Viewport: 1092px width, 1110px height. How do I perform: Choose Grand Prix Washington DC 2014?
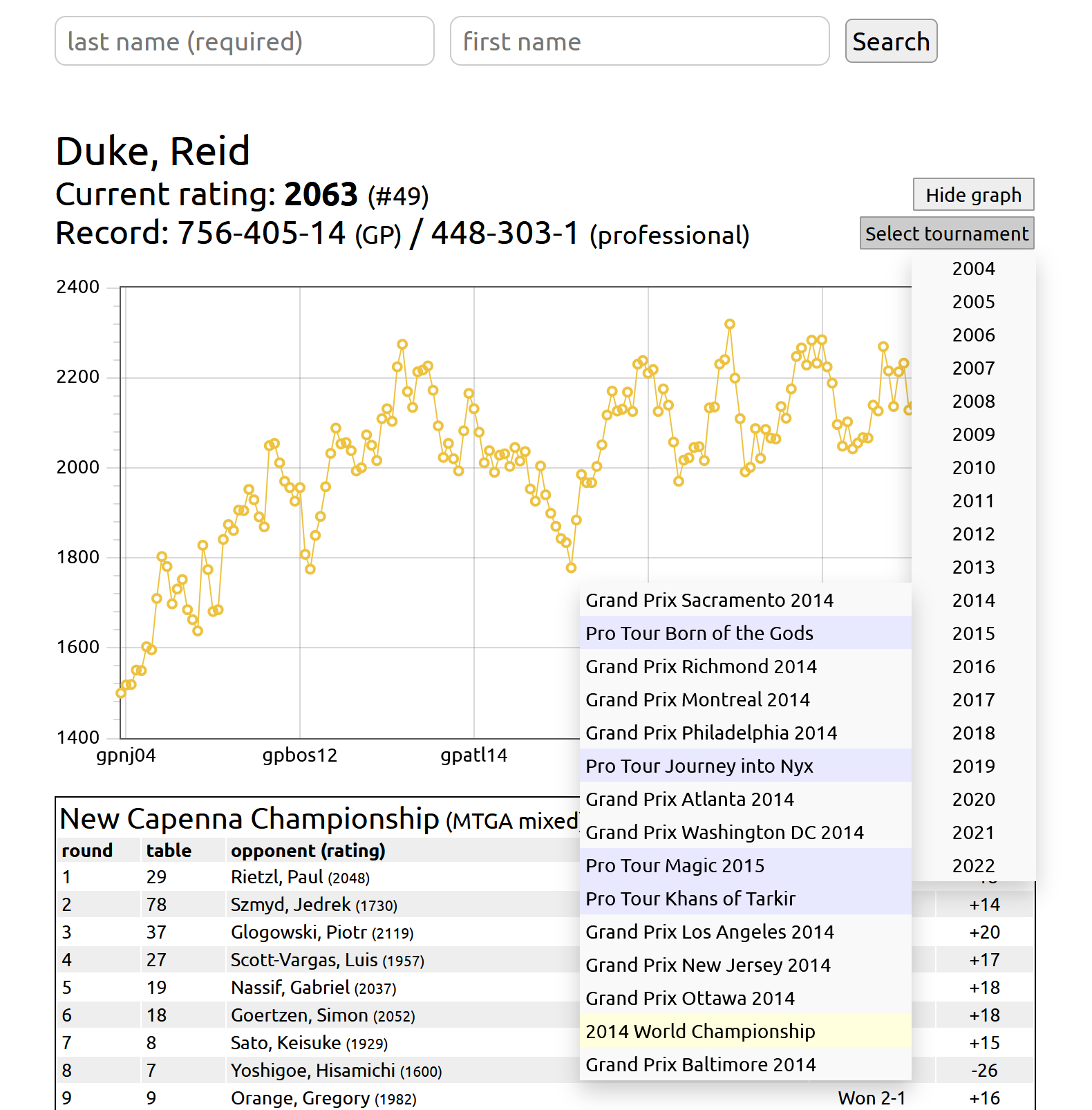[x=745, y=832]
